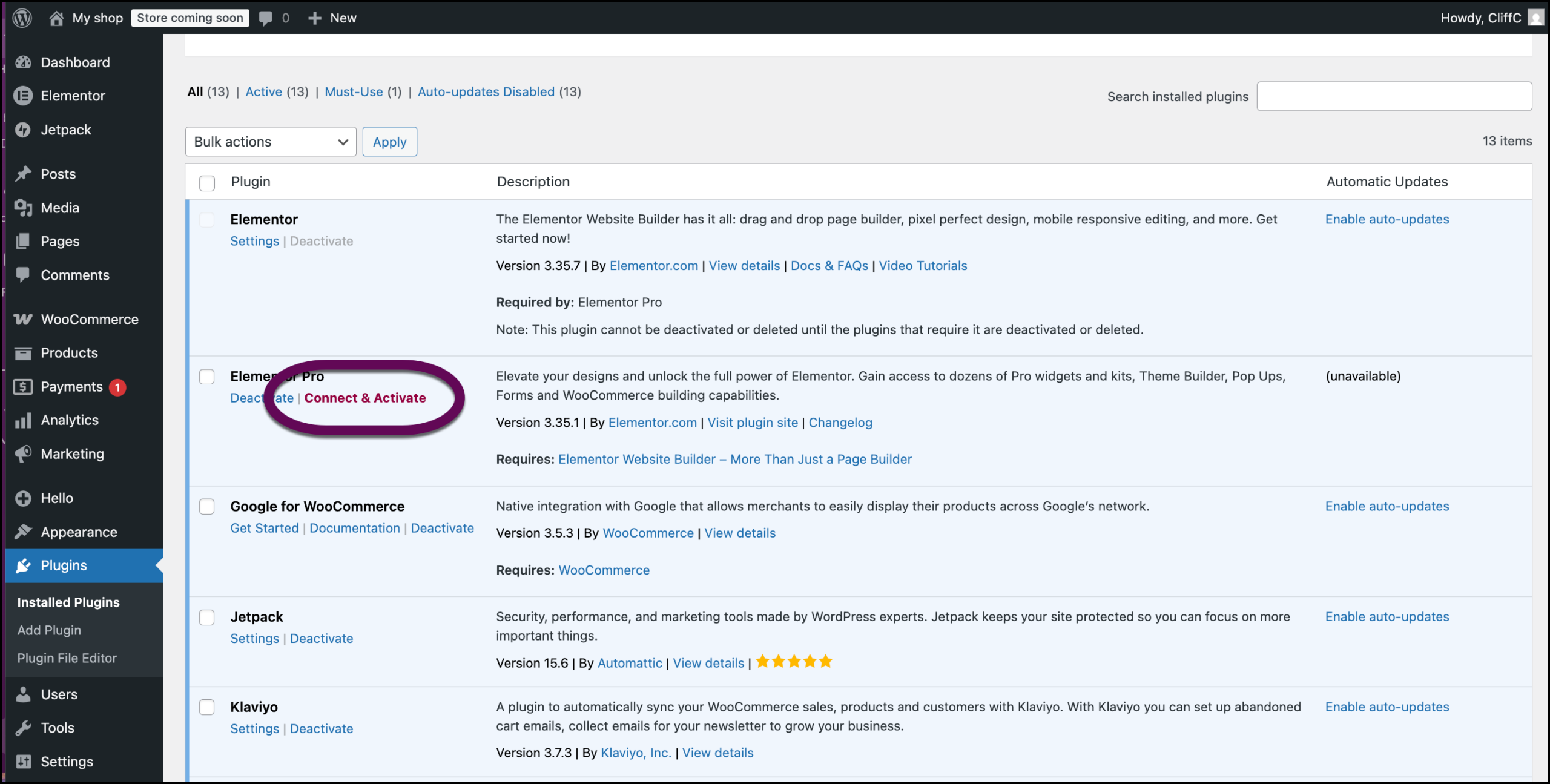1550x784 pixels.
Task: Tick the Elementor Pro checkbox
Action: pyautogui.click(x=207, y=377)
